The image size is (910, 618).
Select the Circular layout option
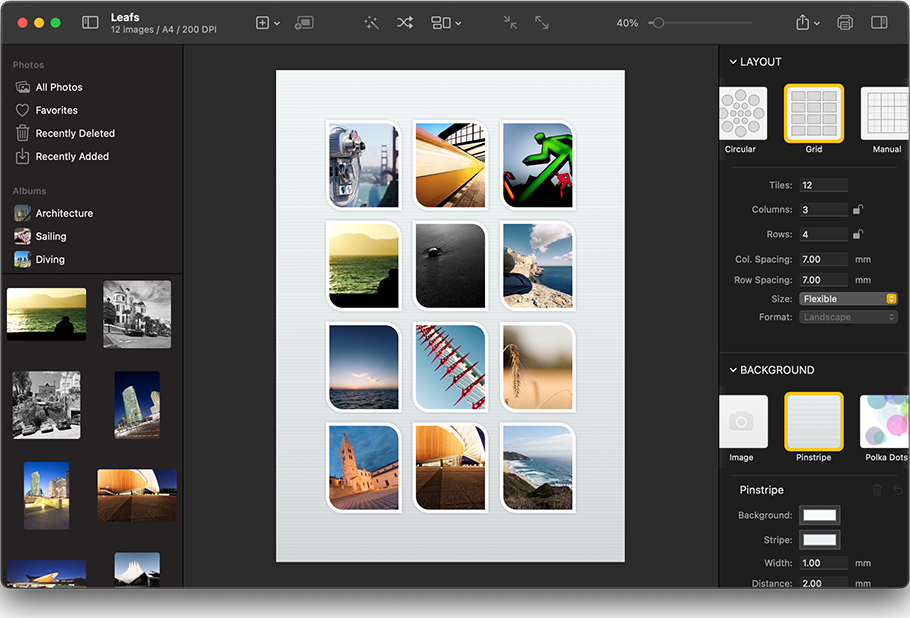(x=741, y=112)
